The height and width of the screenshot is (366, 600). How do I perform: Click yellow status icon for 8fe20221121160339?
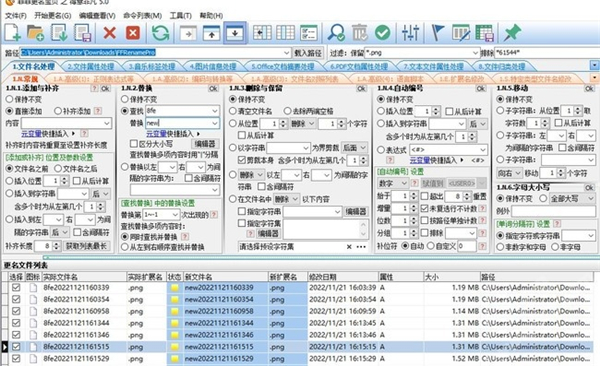pos(174,288)
